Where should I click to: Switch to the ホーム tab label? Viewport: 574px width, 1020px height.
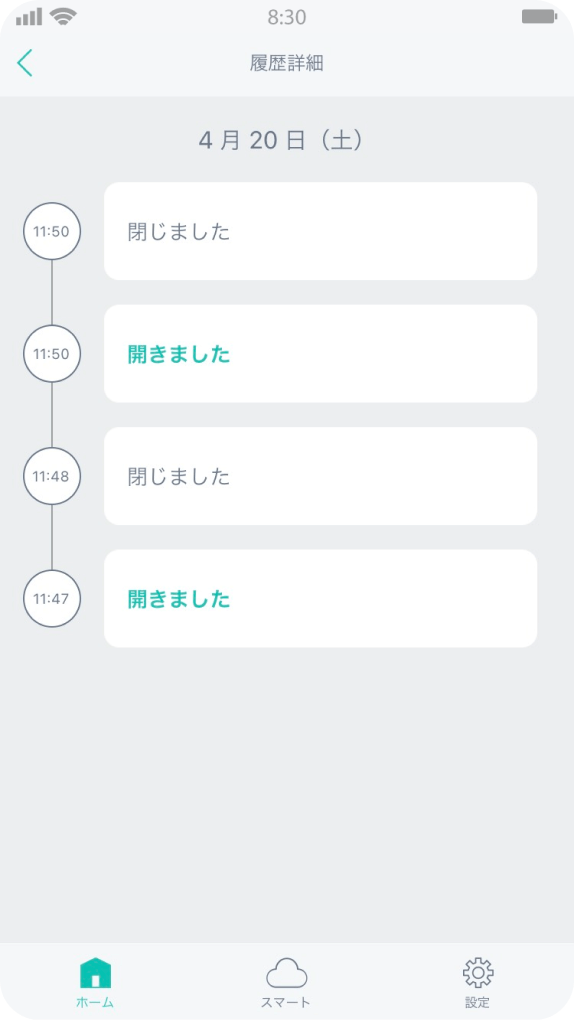pos(95,1002)
